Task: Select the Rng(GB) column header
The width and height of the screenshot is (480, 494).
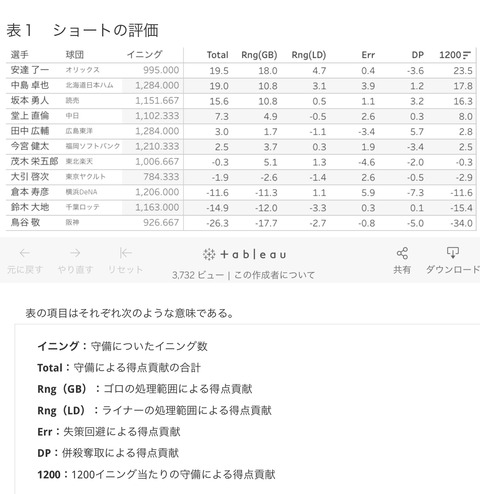Action: tap(259, 55)
